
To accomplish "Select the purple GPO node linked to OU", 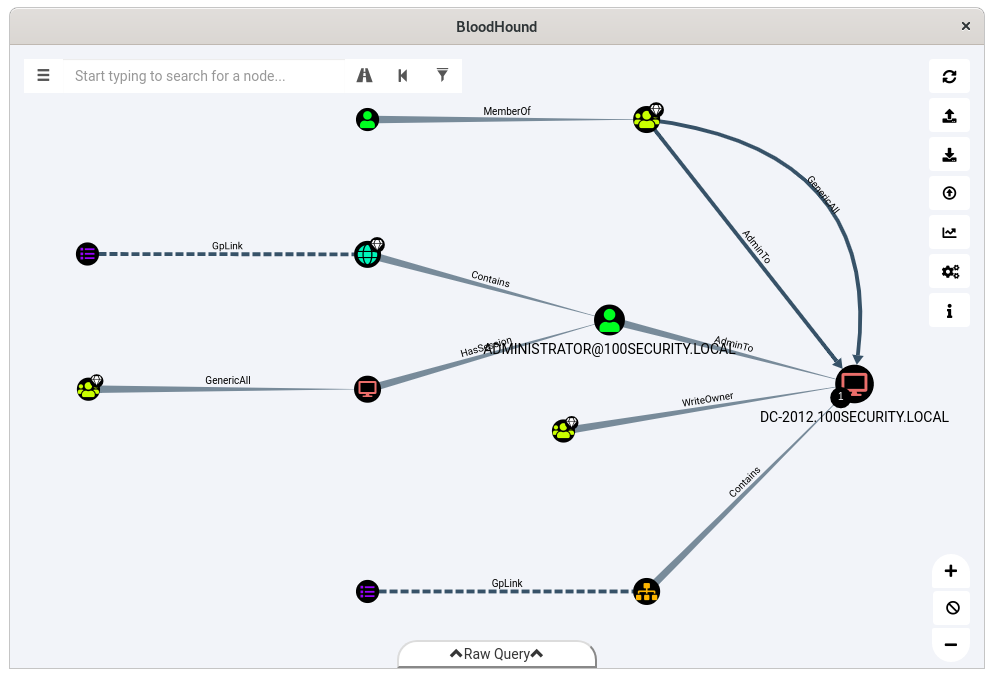I will point(368,592).
